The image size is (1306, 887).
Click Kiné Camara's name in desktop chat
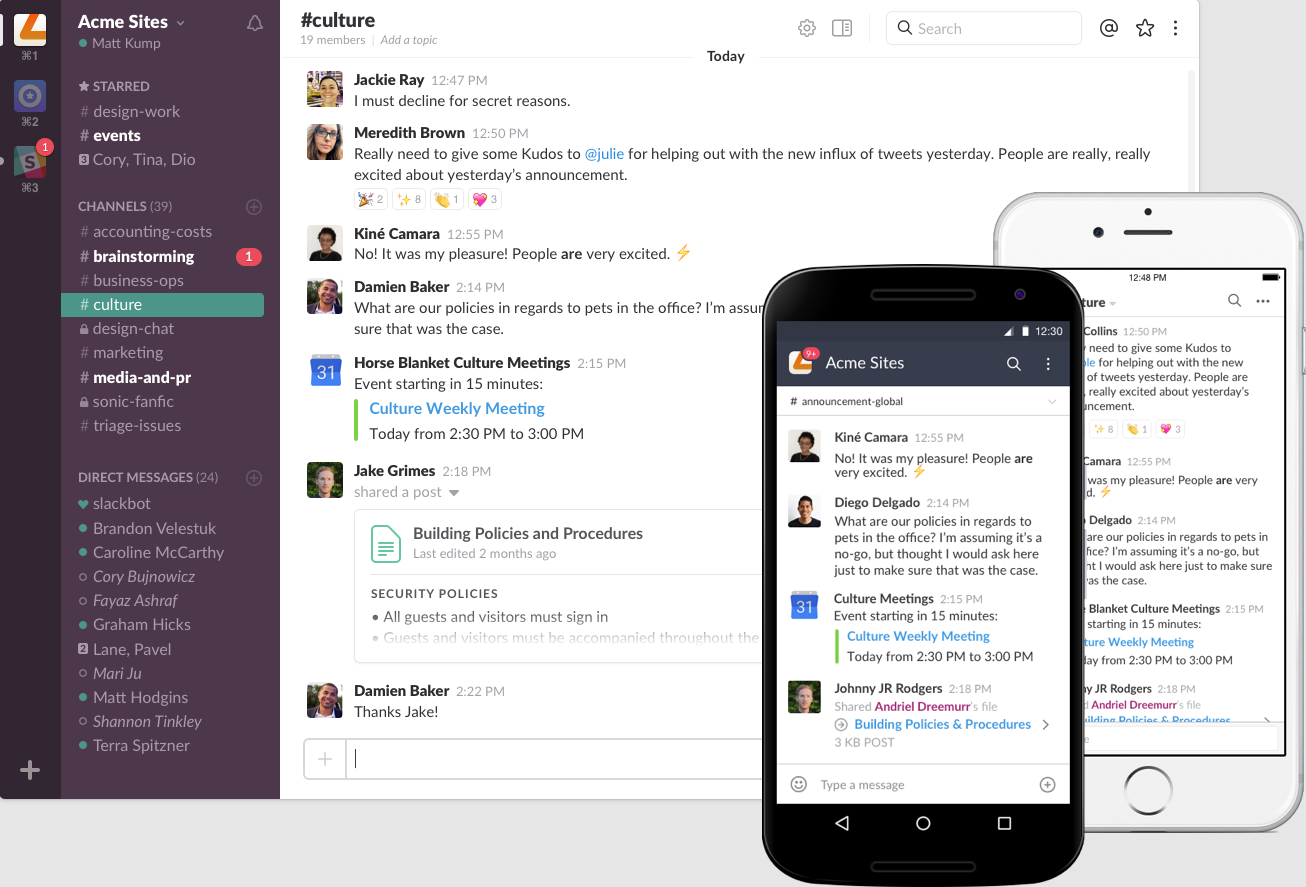tap(397, 234)
